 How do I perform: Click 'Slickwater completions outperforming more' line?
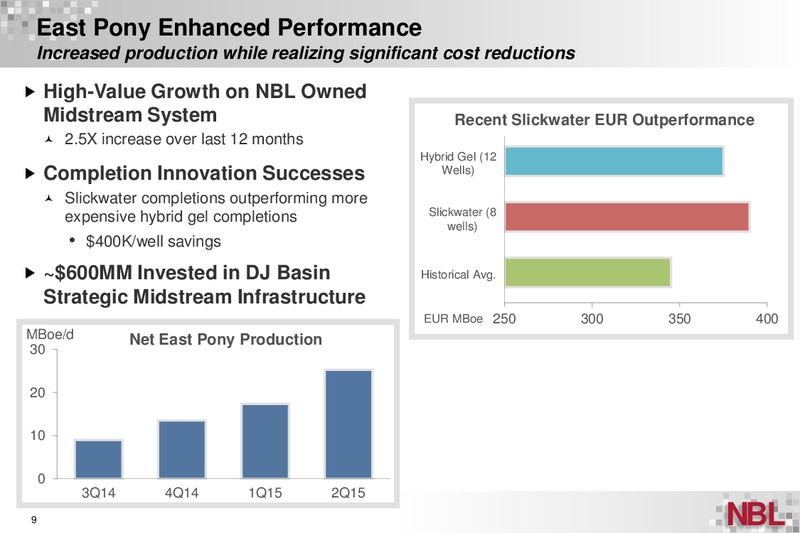216,198
